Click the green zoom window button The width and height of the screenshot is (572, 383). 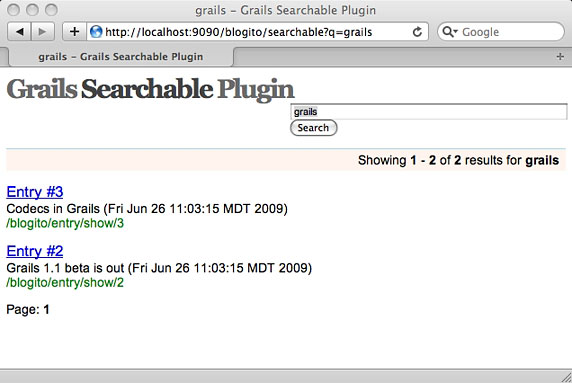pyautogui.click(x=51, y=10)
